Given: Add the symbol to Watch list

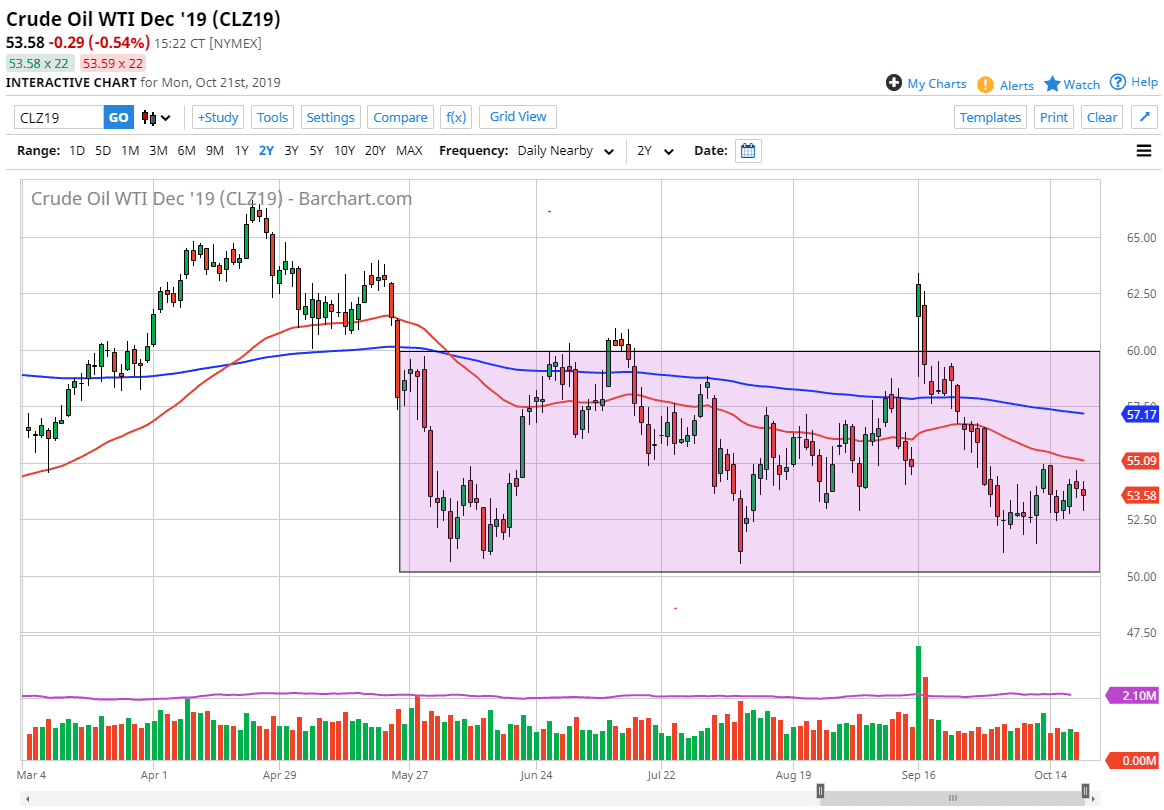Looking at the screenshot, I should pyautogui.click(x=1072, y=85).
